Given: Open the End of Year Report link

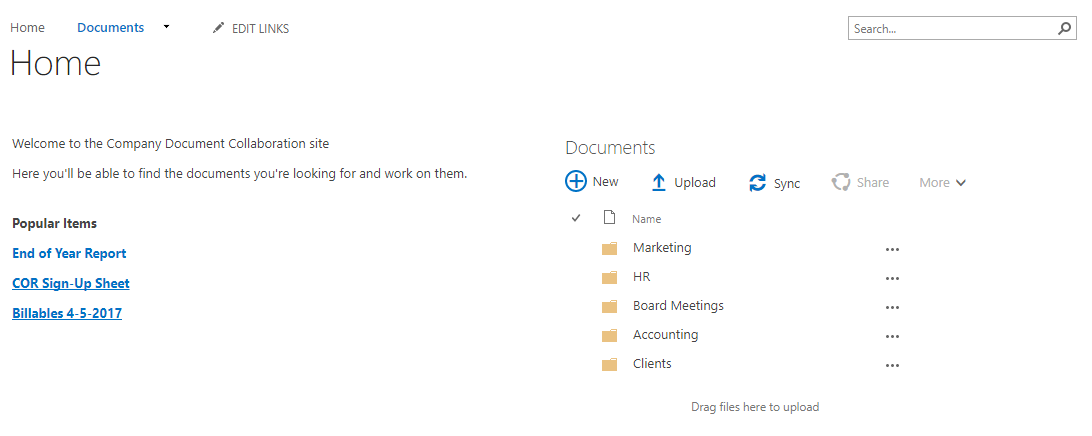Looking at the screenshot, I should pos(69,253).
